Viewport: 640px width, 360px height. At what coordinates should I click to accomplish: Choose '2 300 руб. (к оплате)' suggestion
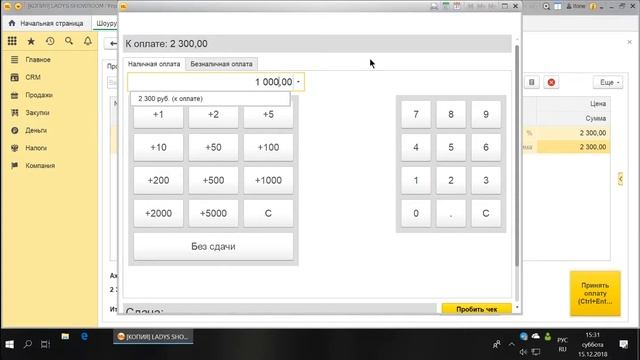click(211, 98)
